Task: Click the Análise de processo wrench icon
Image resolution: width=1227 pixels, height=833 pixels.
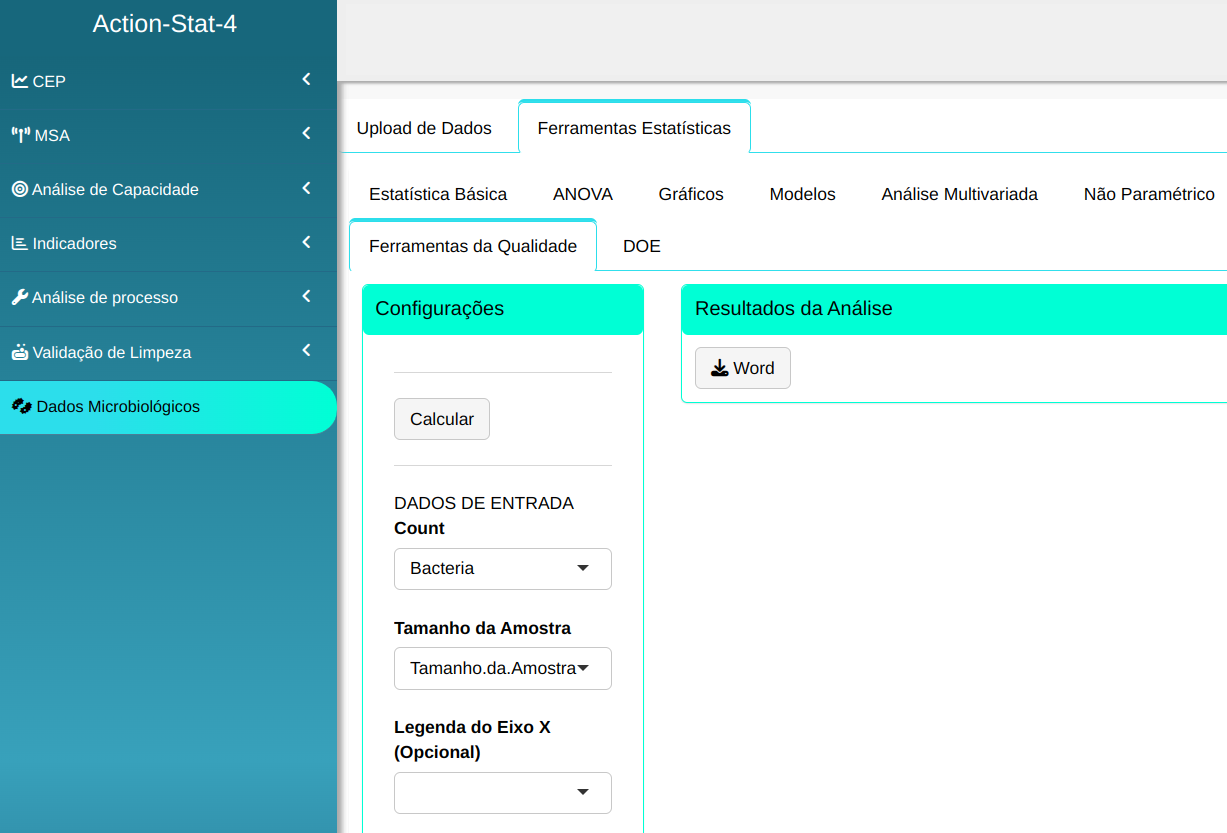Action: pos(20,297)
